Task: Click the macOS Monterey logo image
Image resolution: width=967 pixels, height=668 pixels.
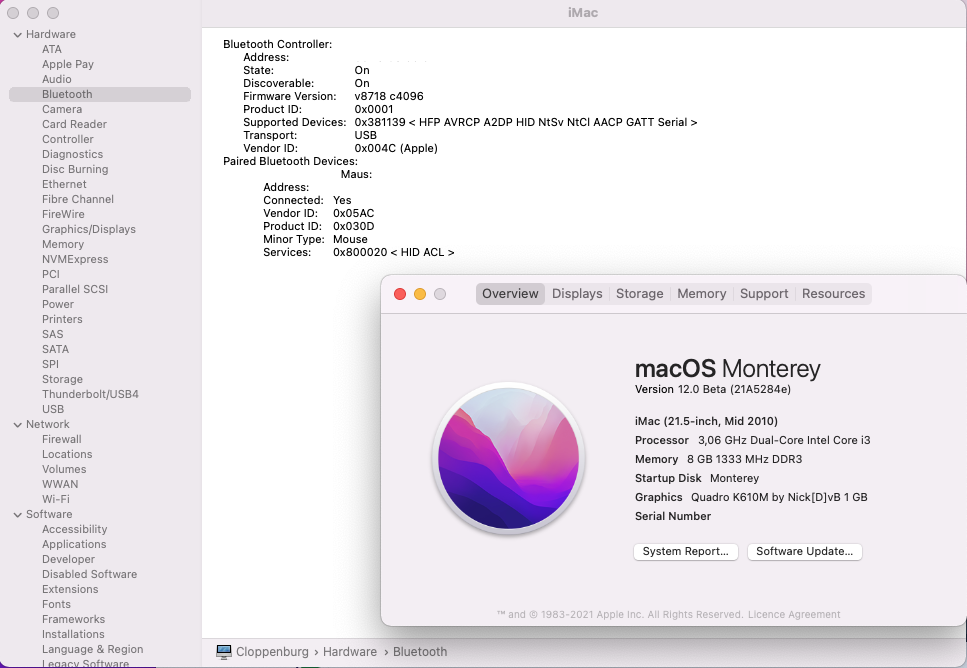Action: pos(509,458)
